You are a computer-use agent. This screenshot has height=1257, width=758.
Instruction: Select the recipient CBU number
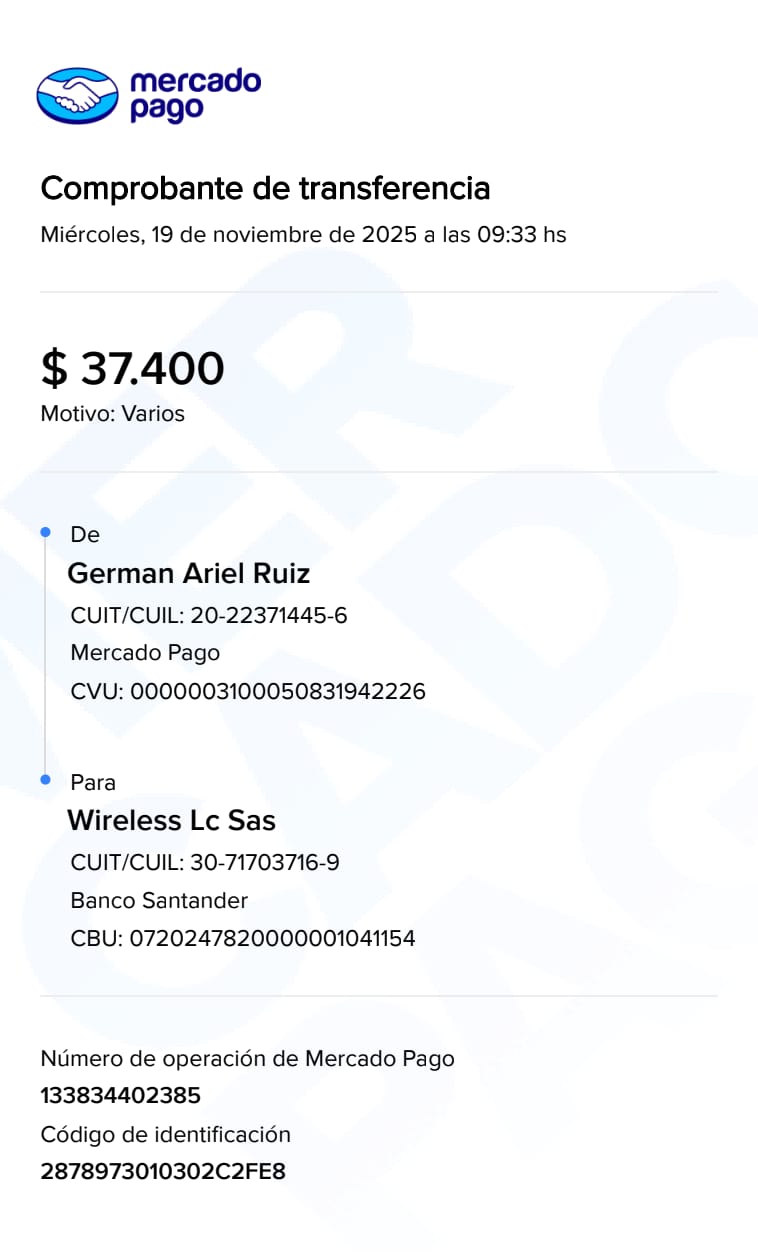tap(243, 938)
